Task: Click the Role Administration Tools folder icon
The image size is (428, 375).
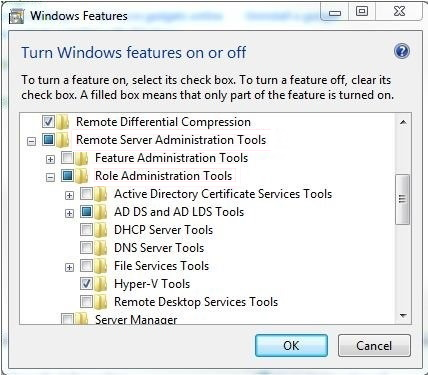Action: coord(82,176)
